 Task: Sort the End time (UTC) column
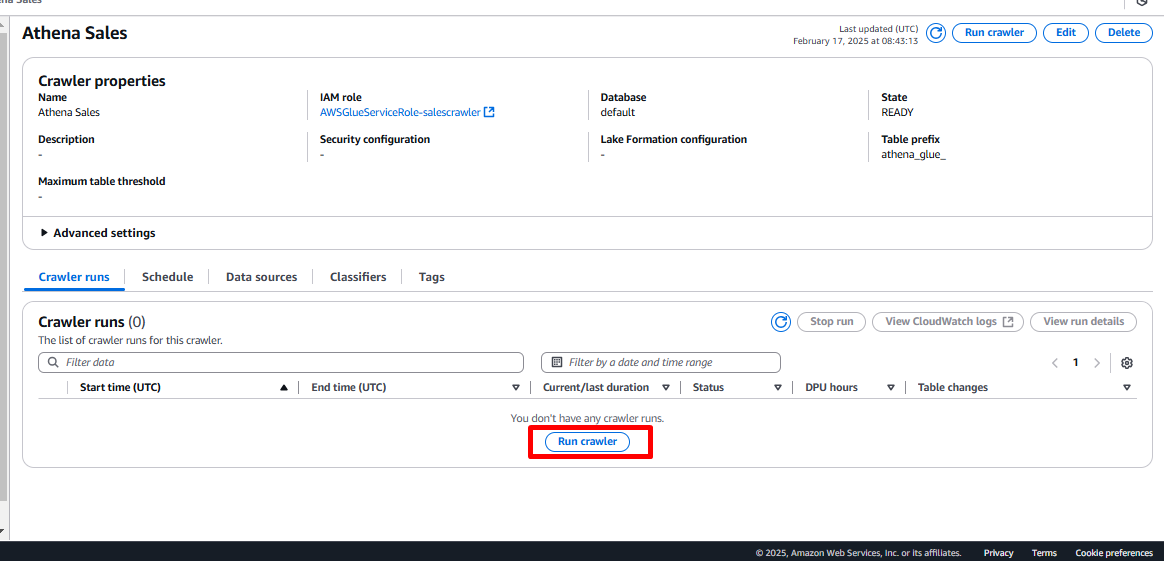pos(516,388)
